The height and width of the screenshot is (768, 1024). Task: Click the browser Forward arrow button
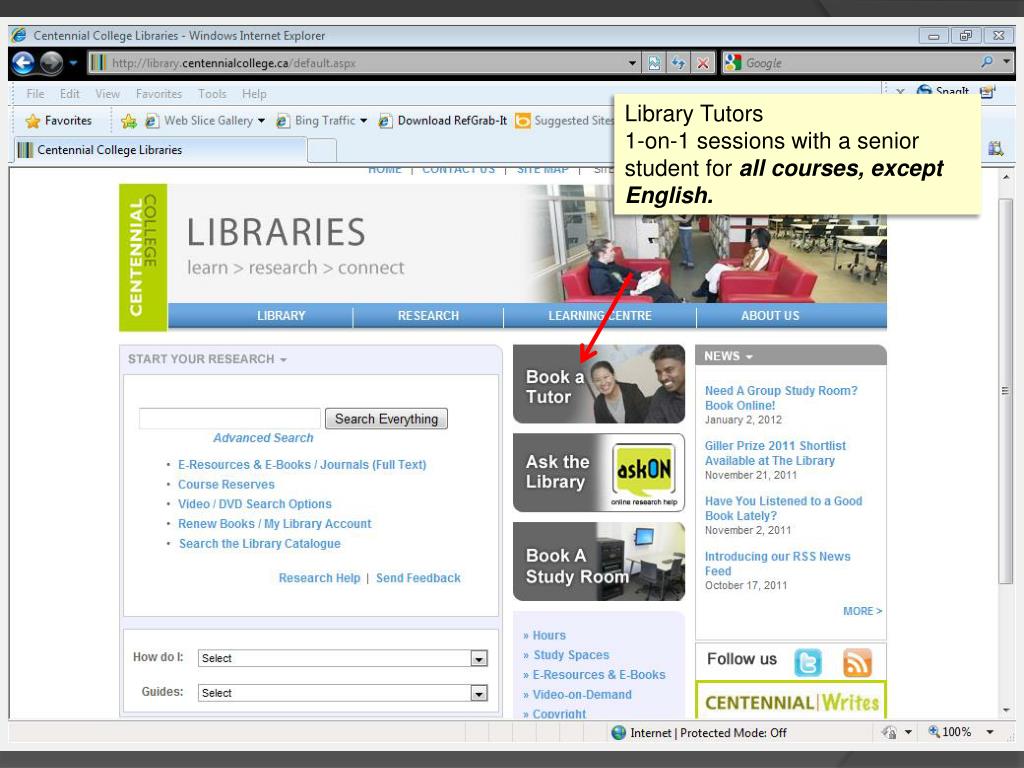(x=51, y=63)
